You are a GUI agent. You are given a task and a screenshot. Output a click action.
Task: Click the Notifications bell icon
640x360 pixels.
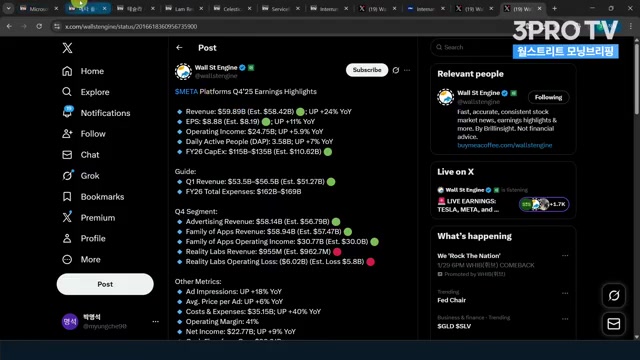point(67,113)
